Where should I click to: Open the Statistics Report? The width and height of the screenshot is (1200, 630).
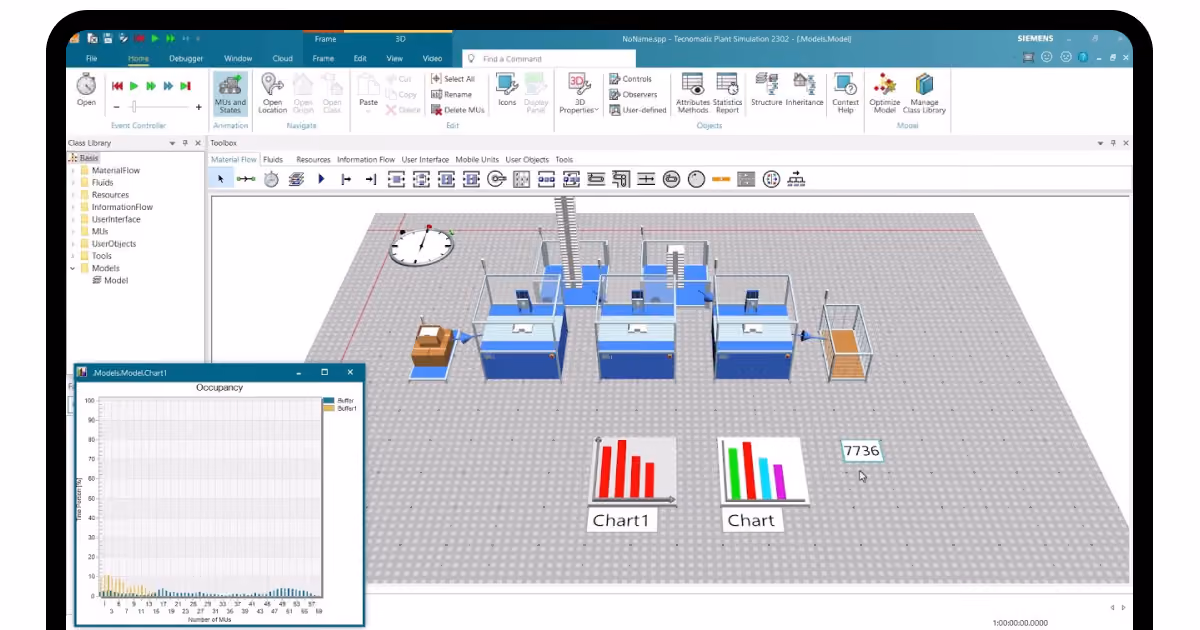727,93
